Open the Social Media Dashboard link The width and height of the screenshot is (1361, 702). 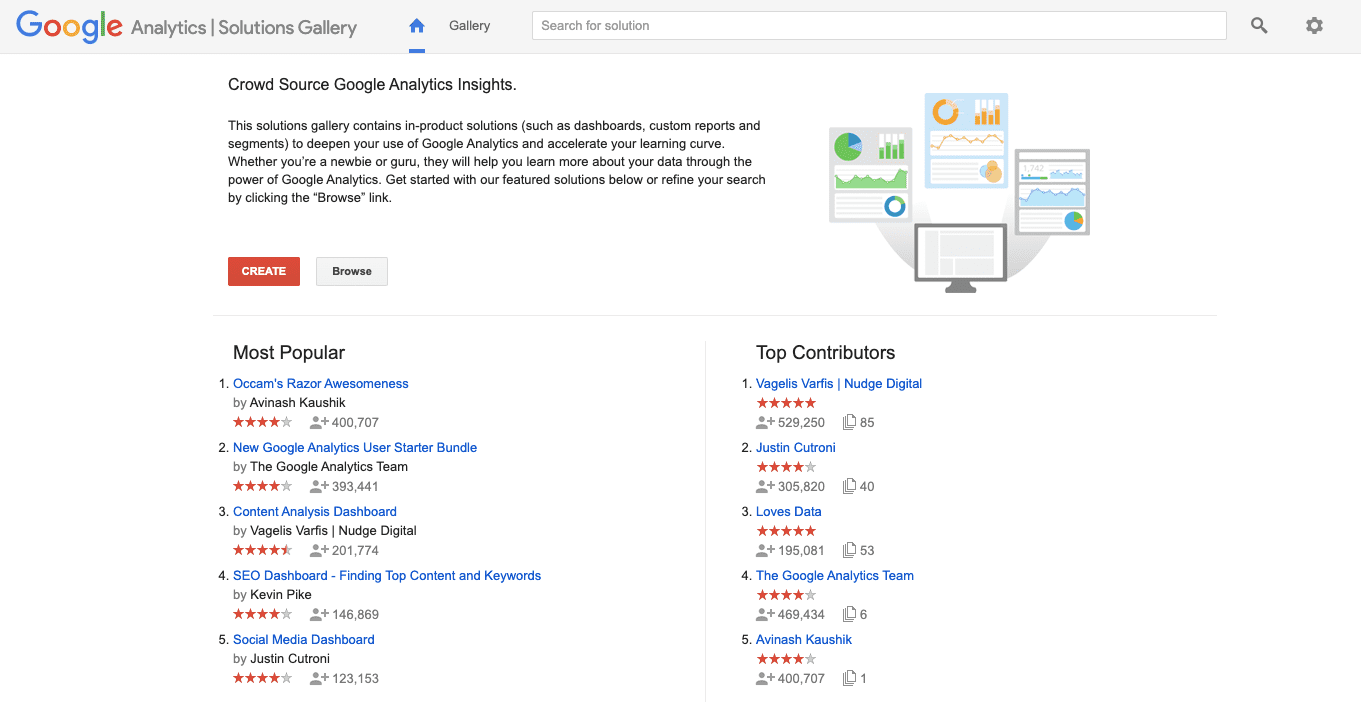[304, 639]
